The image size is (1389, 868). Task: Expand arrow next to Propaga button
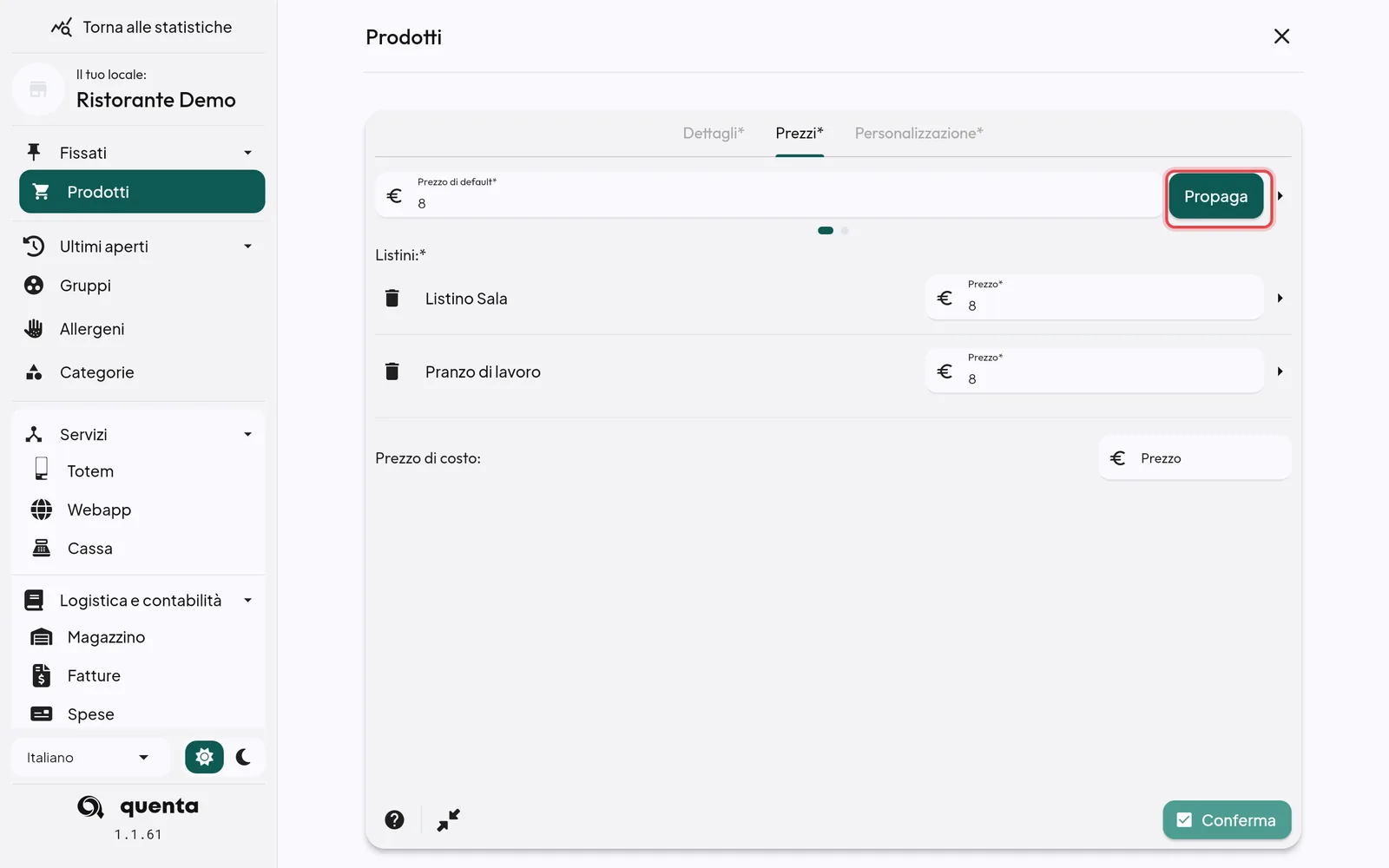(1280, 196)
